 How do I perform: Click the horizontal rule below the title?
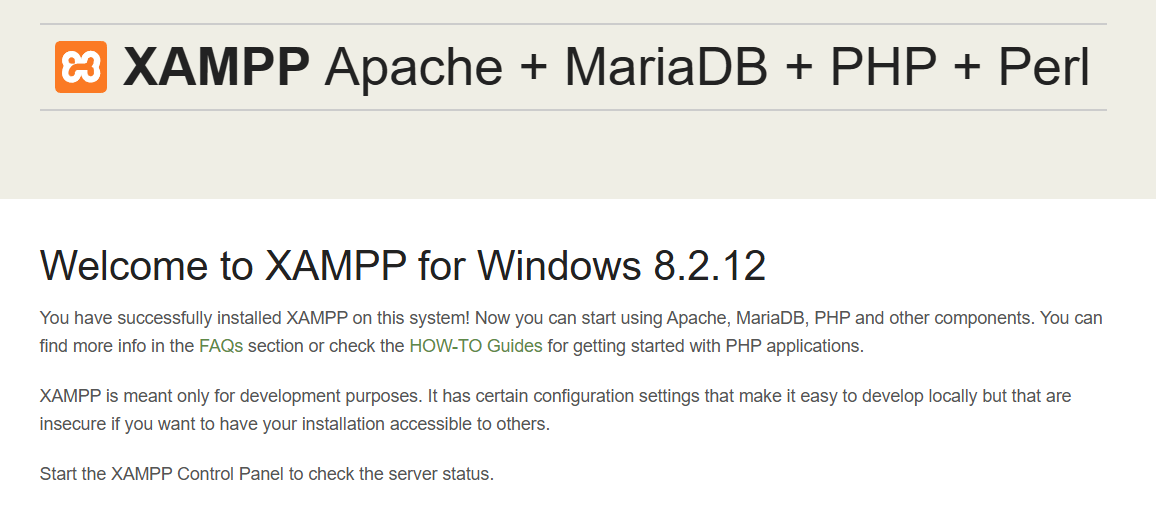[574, 111]
